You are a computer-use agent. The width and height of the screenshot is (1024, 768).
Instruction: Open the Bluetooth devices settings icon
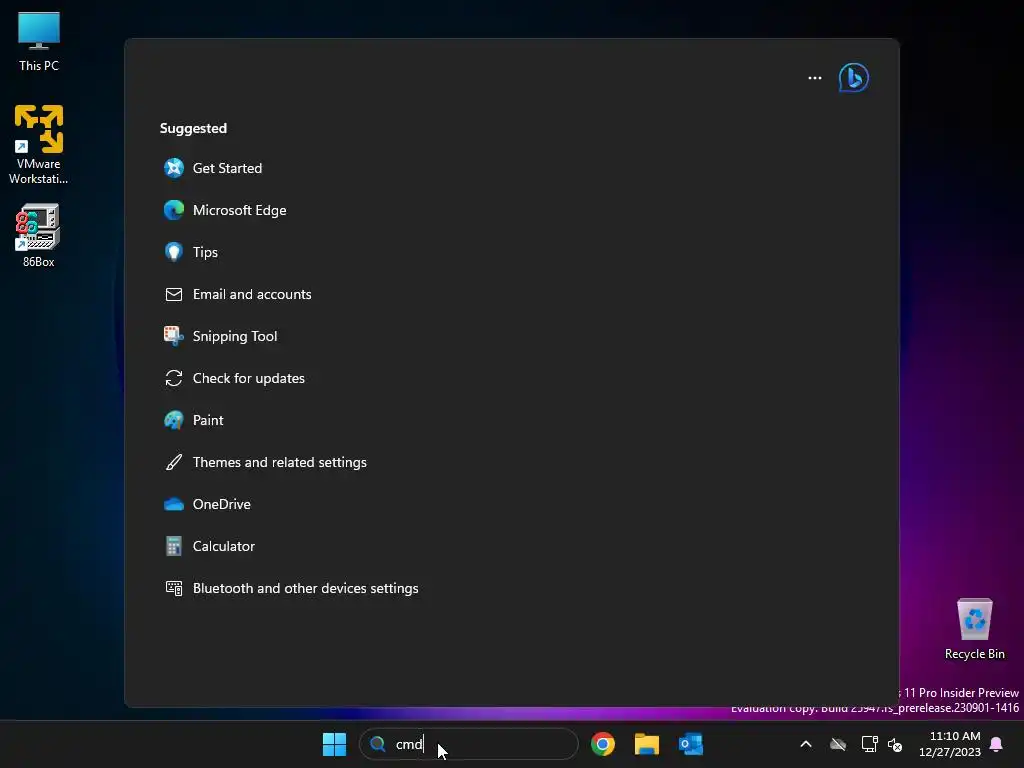[174, 588]
